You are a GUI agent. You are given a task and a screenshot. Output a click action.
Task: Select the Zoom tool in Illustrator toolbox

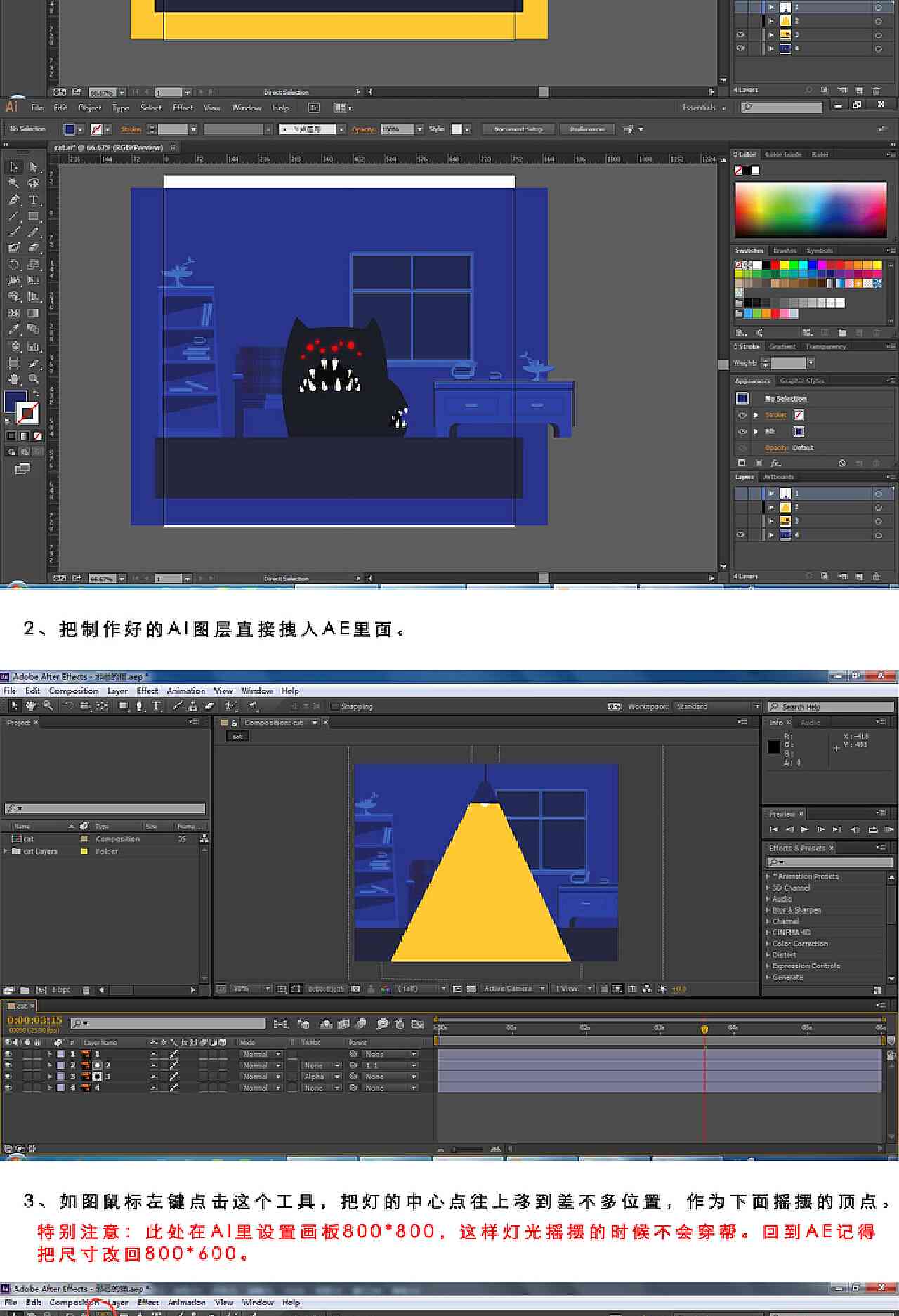click(33, 379)
